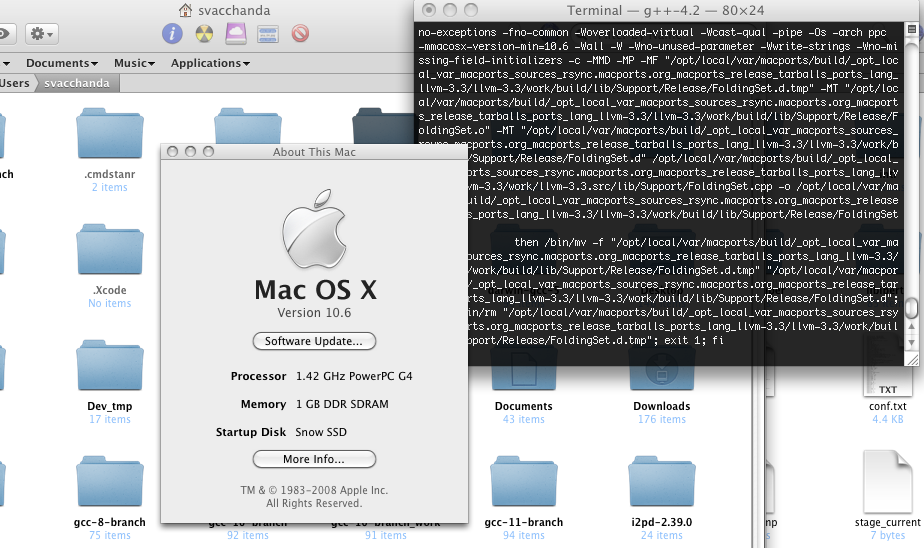This screenshot has width=924, height=548.
Task: Click '4.4 KB' under conf.txt
Action: 887,420
